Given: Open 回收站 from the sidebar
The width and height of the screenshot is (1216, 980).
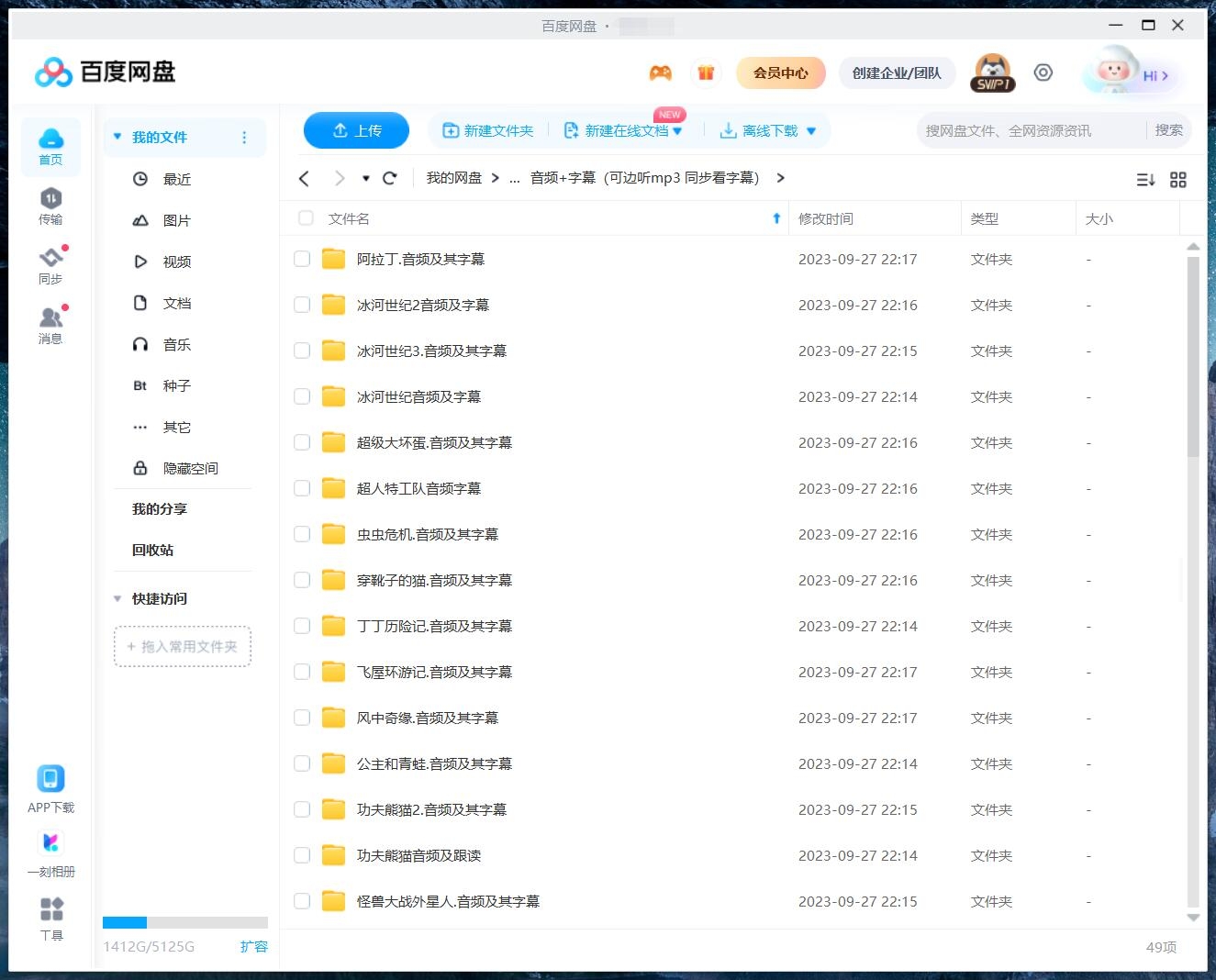Looking at the screenshot, I should 152,550.
